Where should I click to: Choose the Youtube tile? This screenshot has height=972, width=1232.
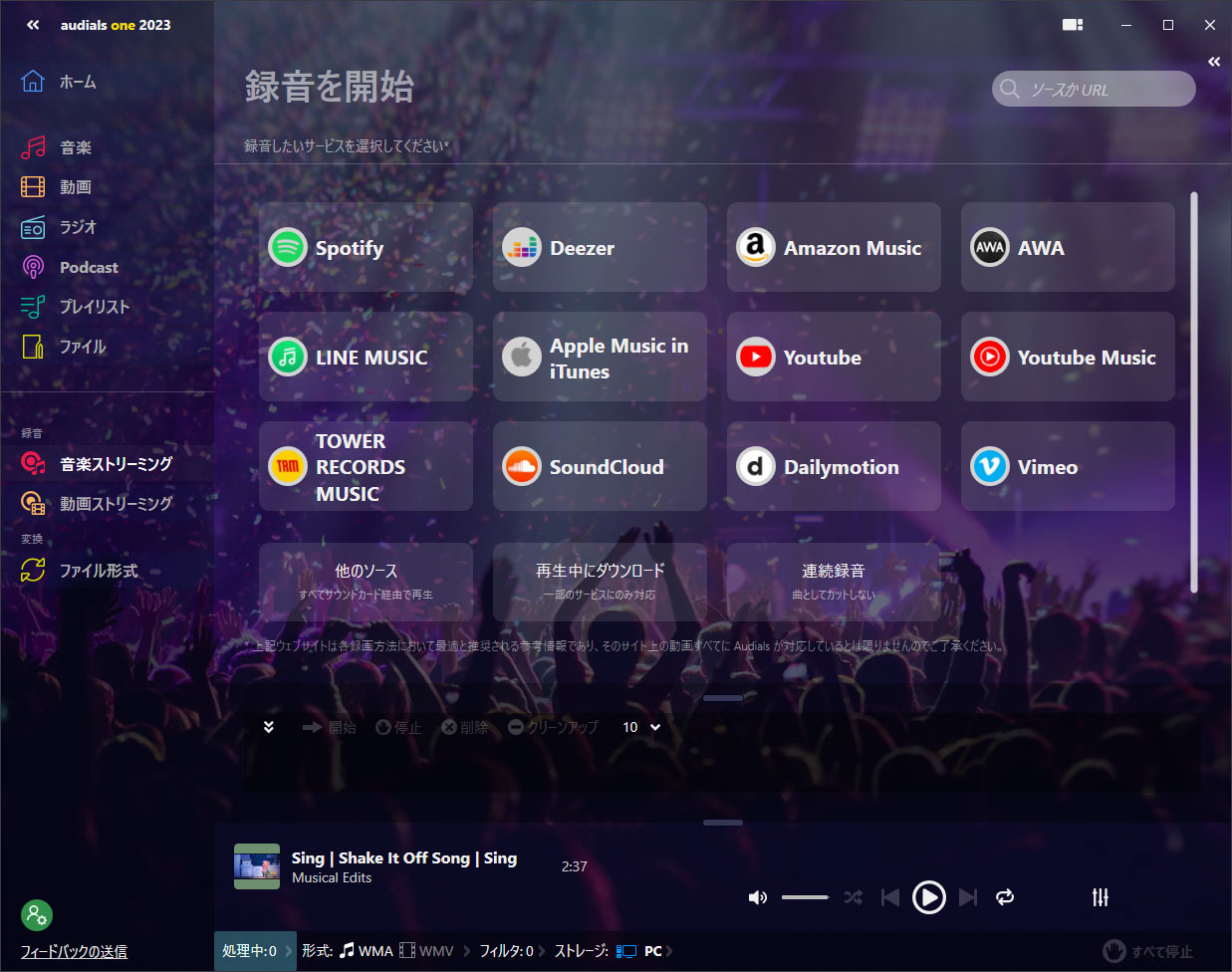coord(834,357)
